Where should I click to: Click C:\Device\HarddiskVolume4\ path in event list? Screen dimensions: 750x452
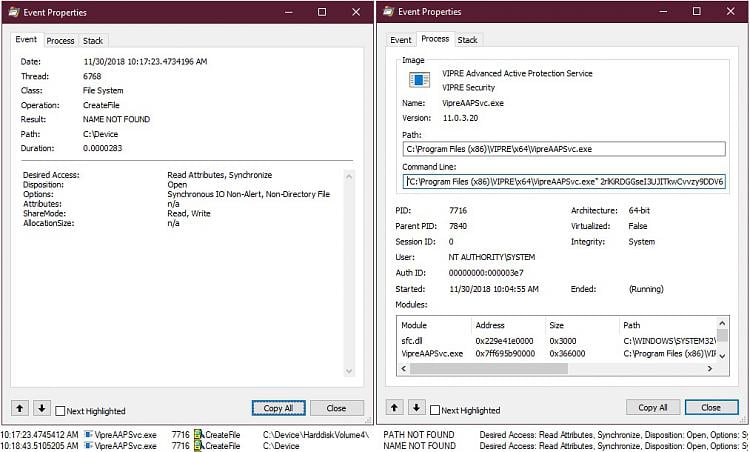tap(316, 435)
